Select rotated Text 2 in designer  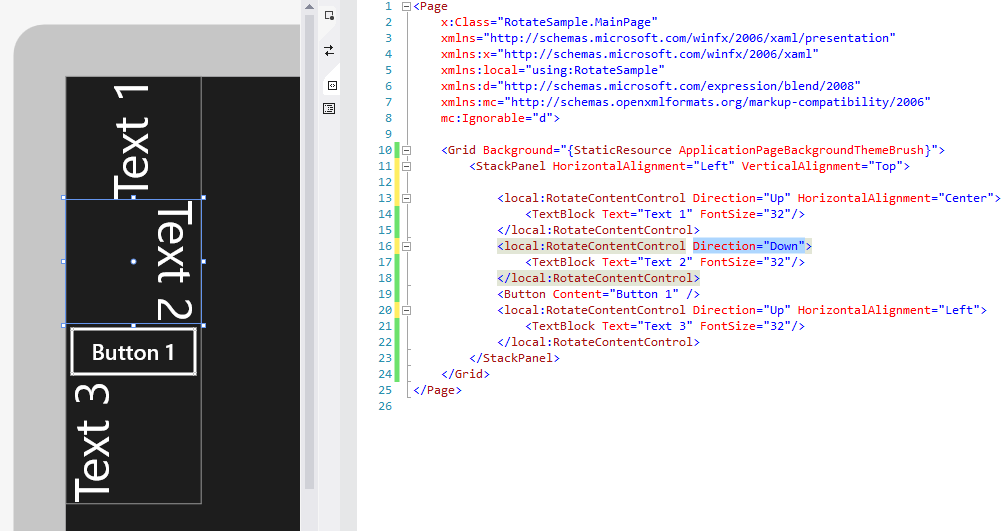(x=172, y=261)
